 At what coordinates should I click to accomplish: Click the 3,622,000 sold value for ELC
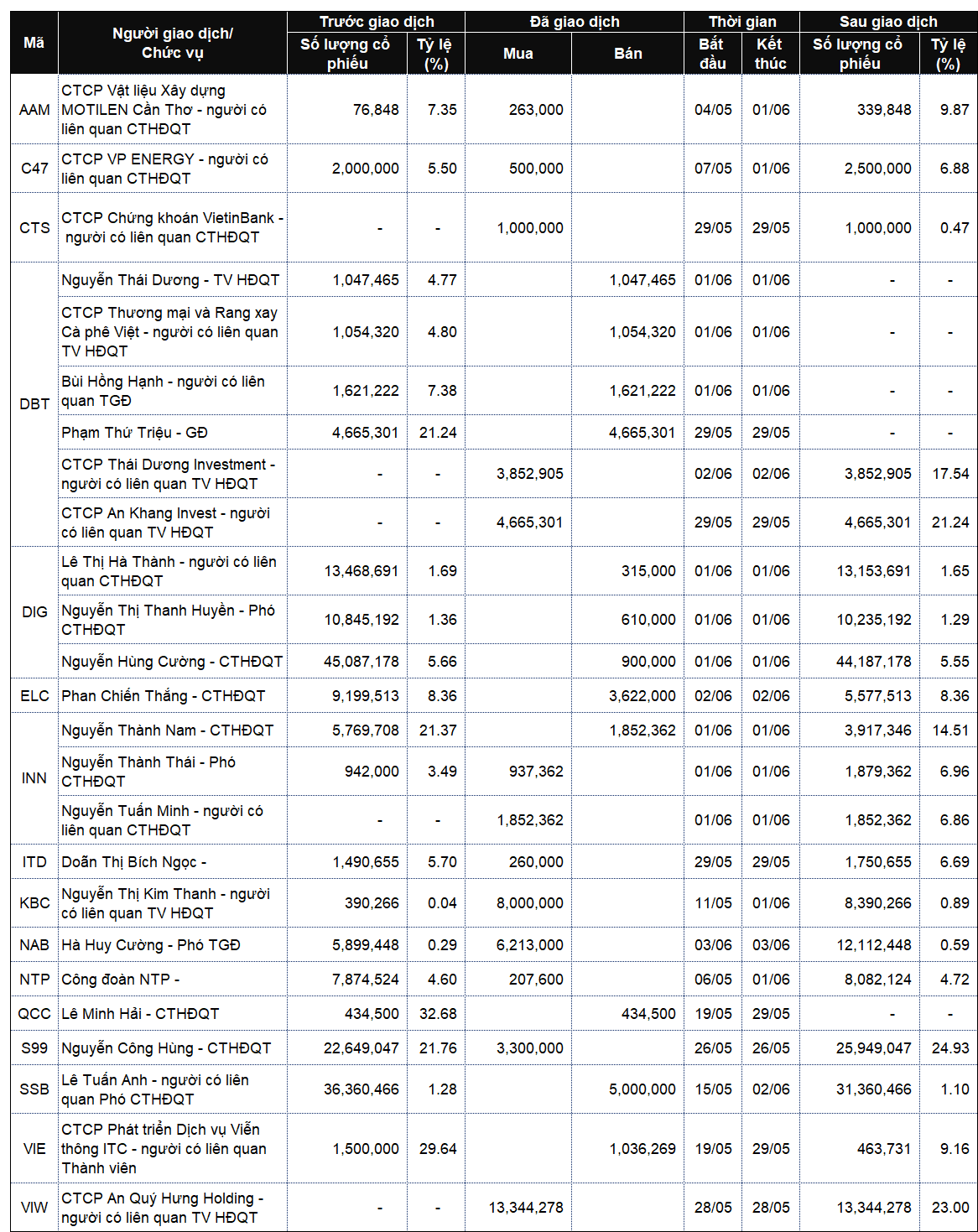coord(642,696)
